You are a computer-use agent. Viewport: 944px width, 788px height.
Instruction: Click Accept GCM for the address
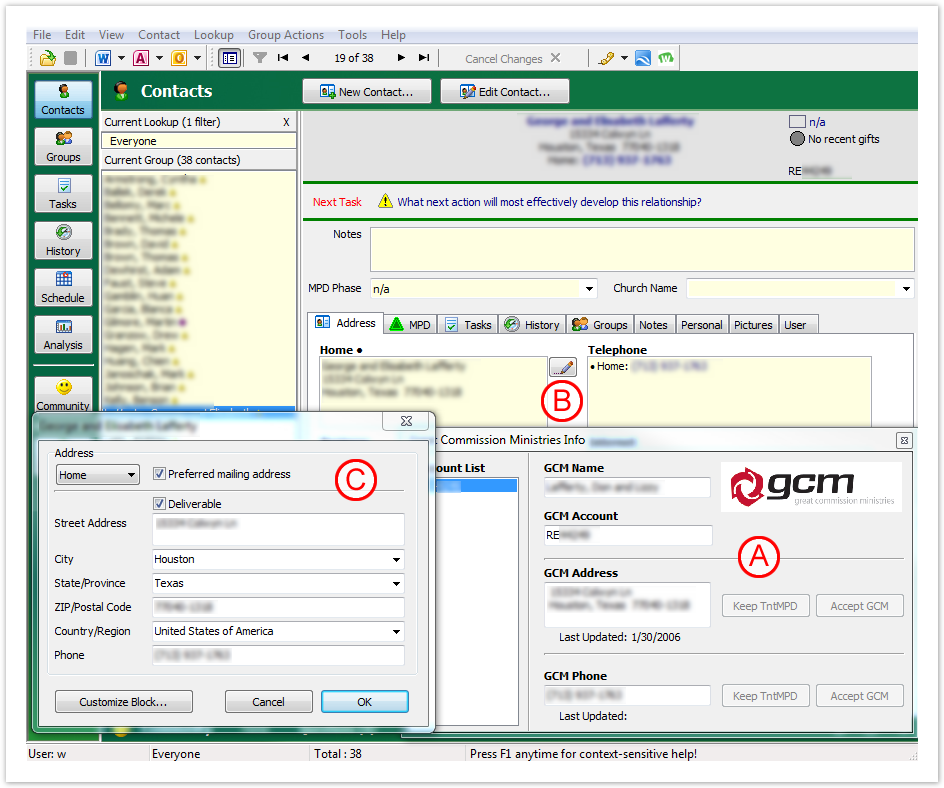859,605
